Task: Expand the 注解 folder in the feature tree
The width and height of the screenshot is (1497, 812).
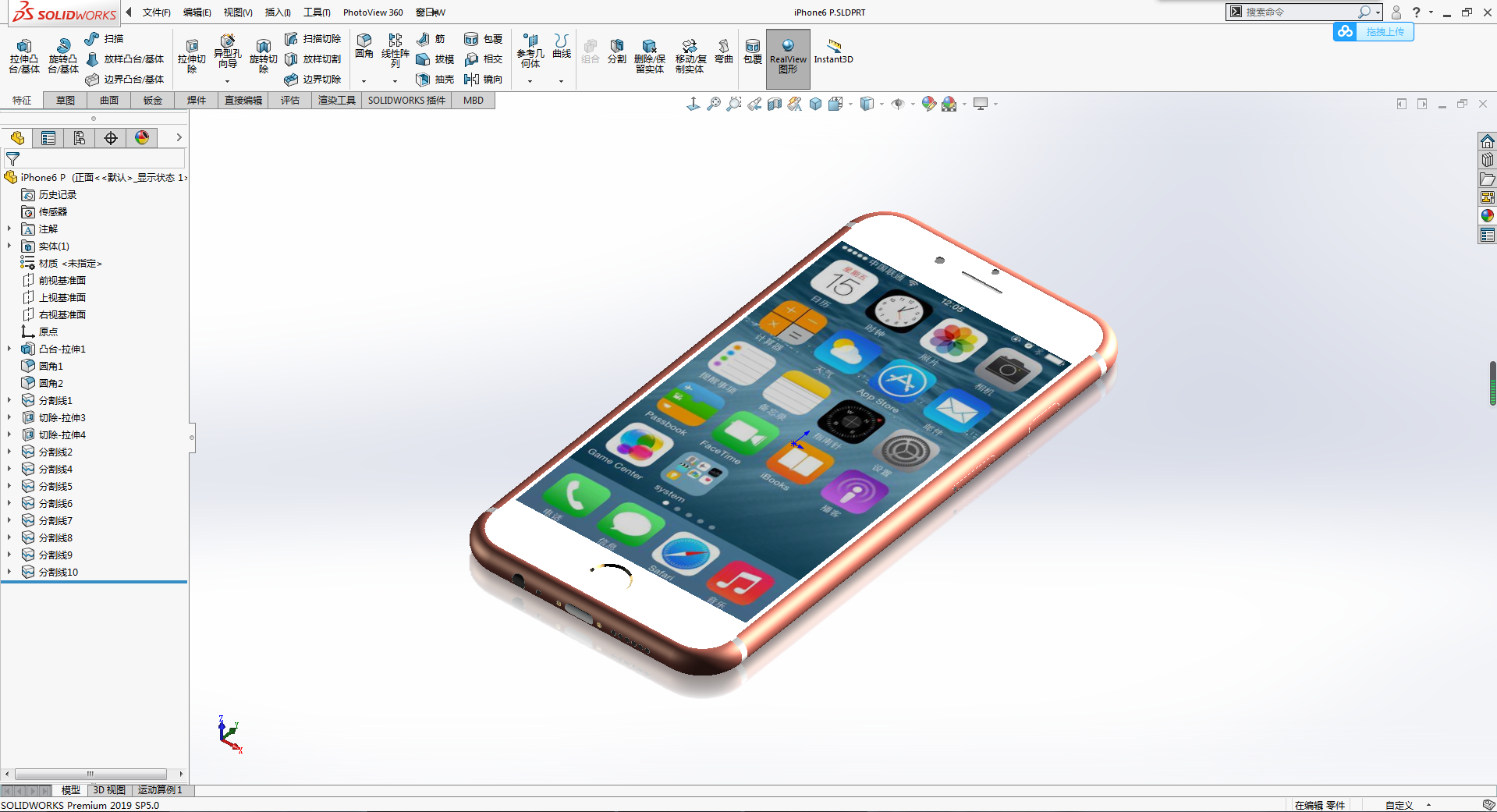Action: click(9, 229)
